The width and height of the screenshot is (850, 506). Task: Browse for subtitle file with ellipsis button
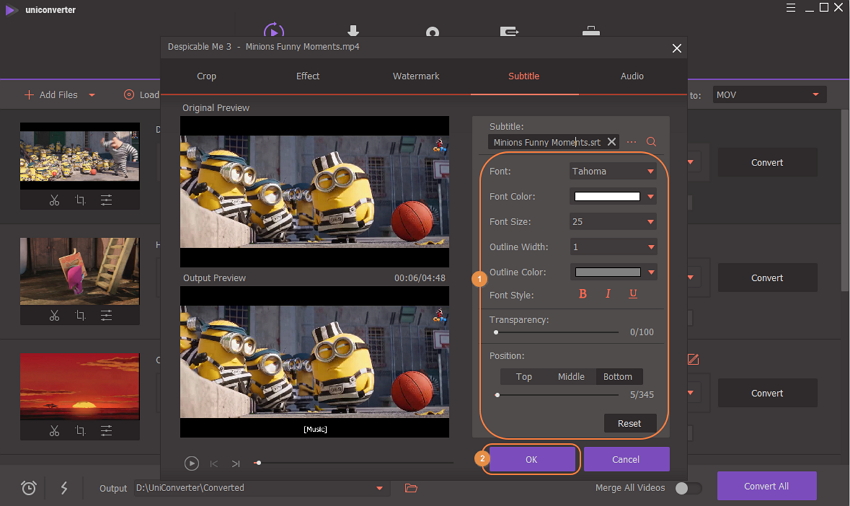pyautogui.click(x=632, y=142)
